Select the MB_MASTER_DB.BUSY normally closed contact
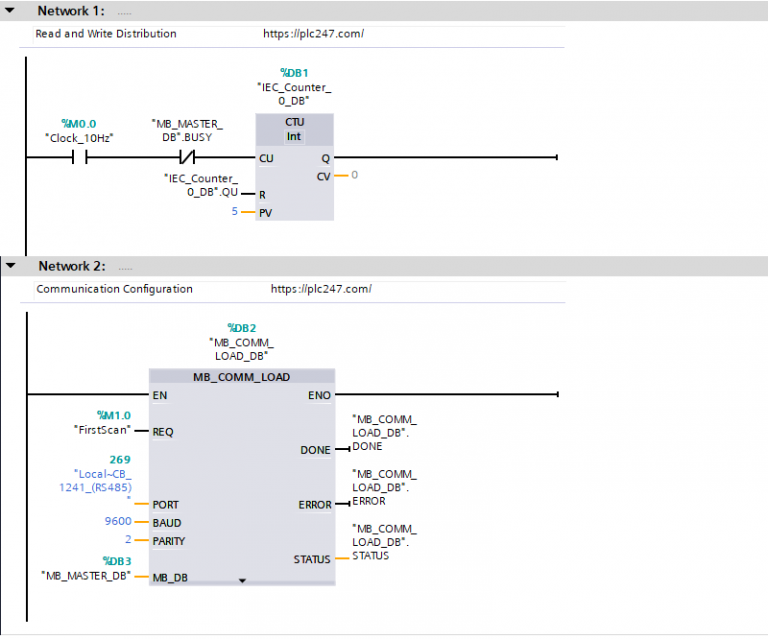 pos(187,158)
